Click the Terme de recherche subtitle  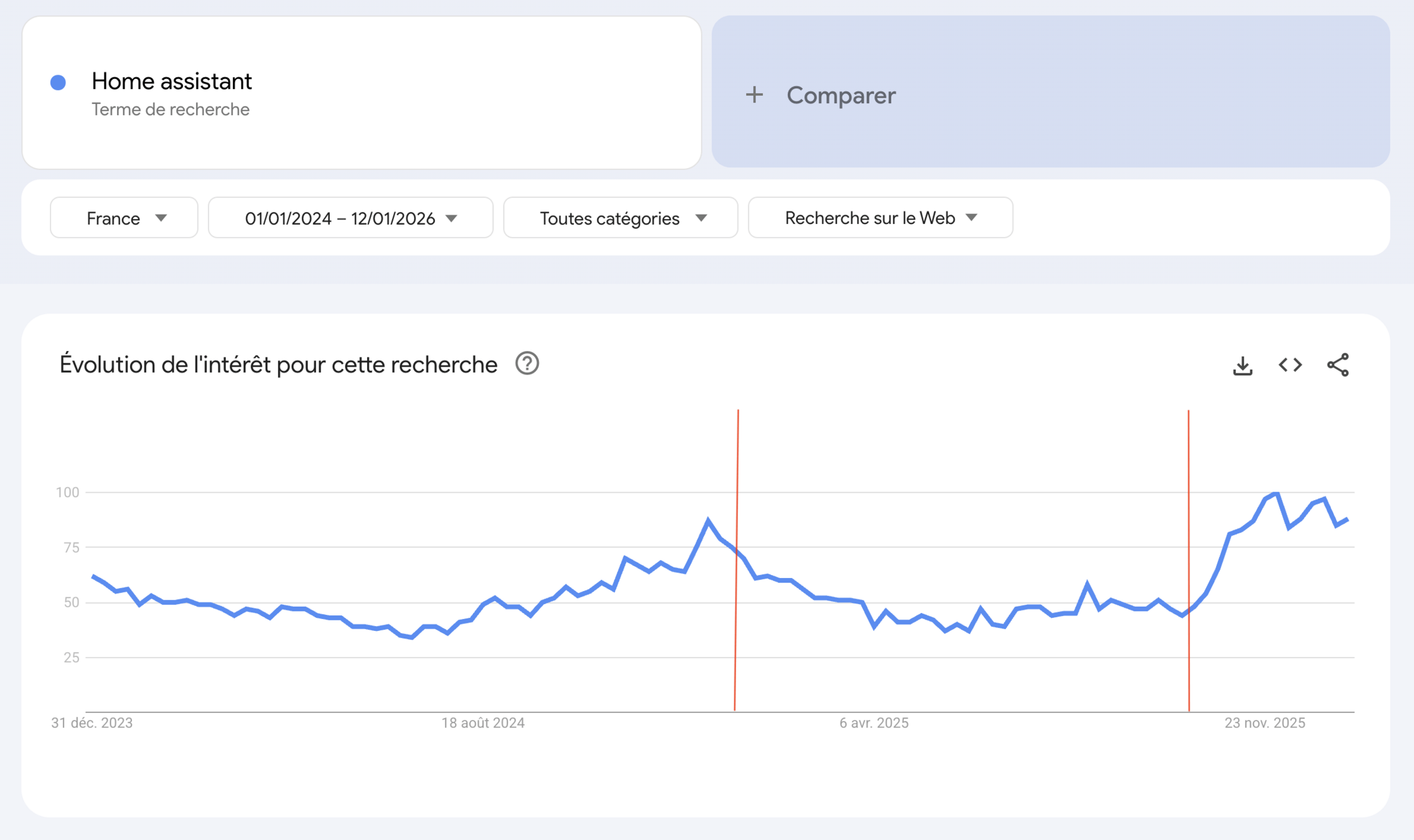tap(171, 110)
